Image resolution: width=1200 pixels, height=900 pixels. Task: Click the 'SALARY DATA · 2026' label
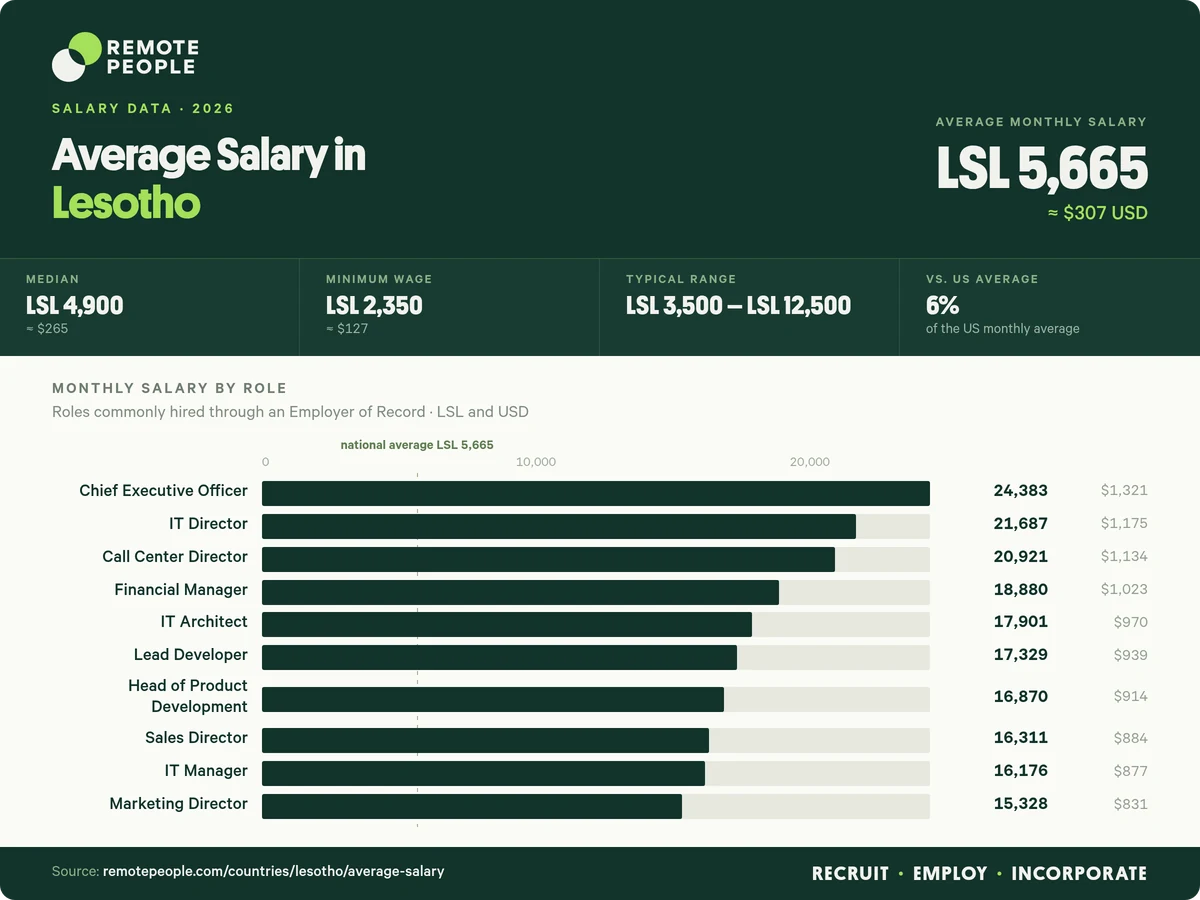(x=143, y=108)
